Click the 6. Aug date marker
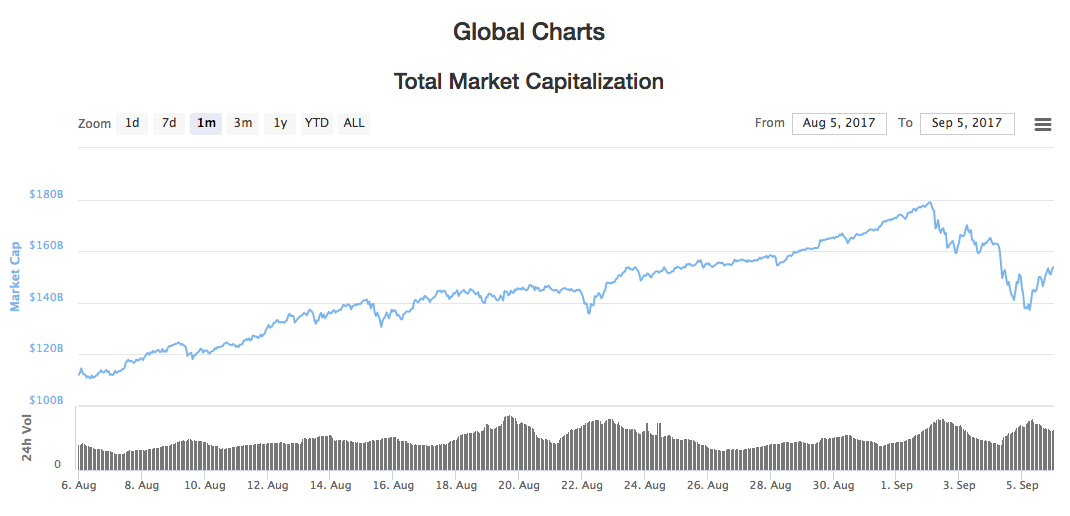The width and height of the screenshot is (1070, 516). (x=80, y=485)
